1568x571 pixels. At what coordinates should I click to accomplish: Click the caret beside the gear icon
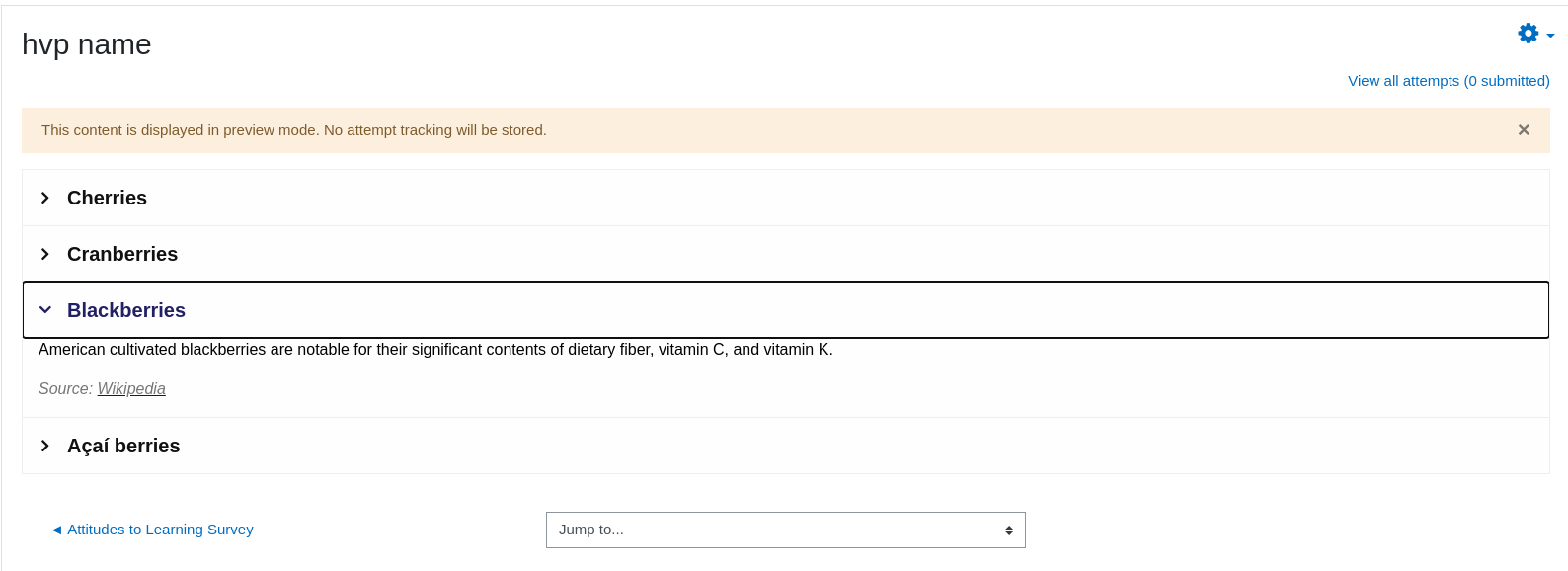coord(1550,36)
